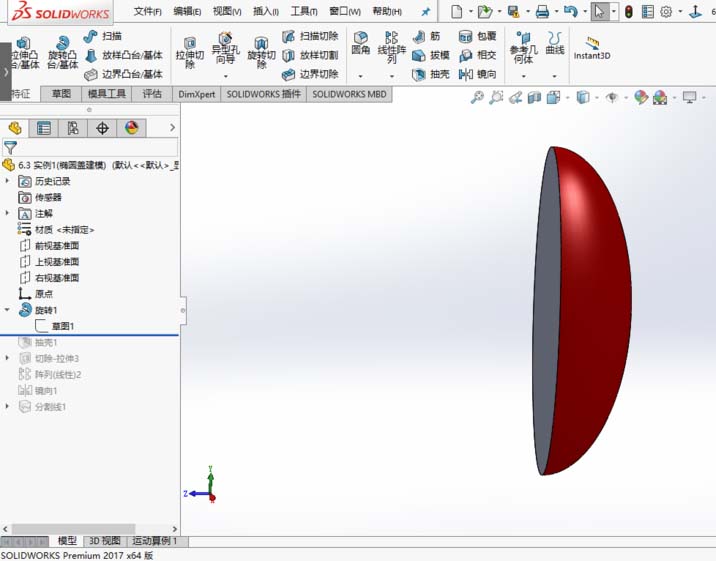Image resolution: width=716 pixels, height=561 pixels.
Task: Open the 插入(I) menu
Action: pos(266,11)
